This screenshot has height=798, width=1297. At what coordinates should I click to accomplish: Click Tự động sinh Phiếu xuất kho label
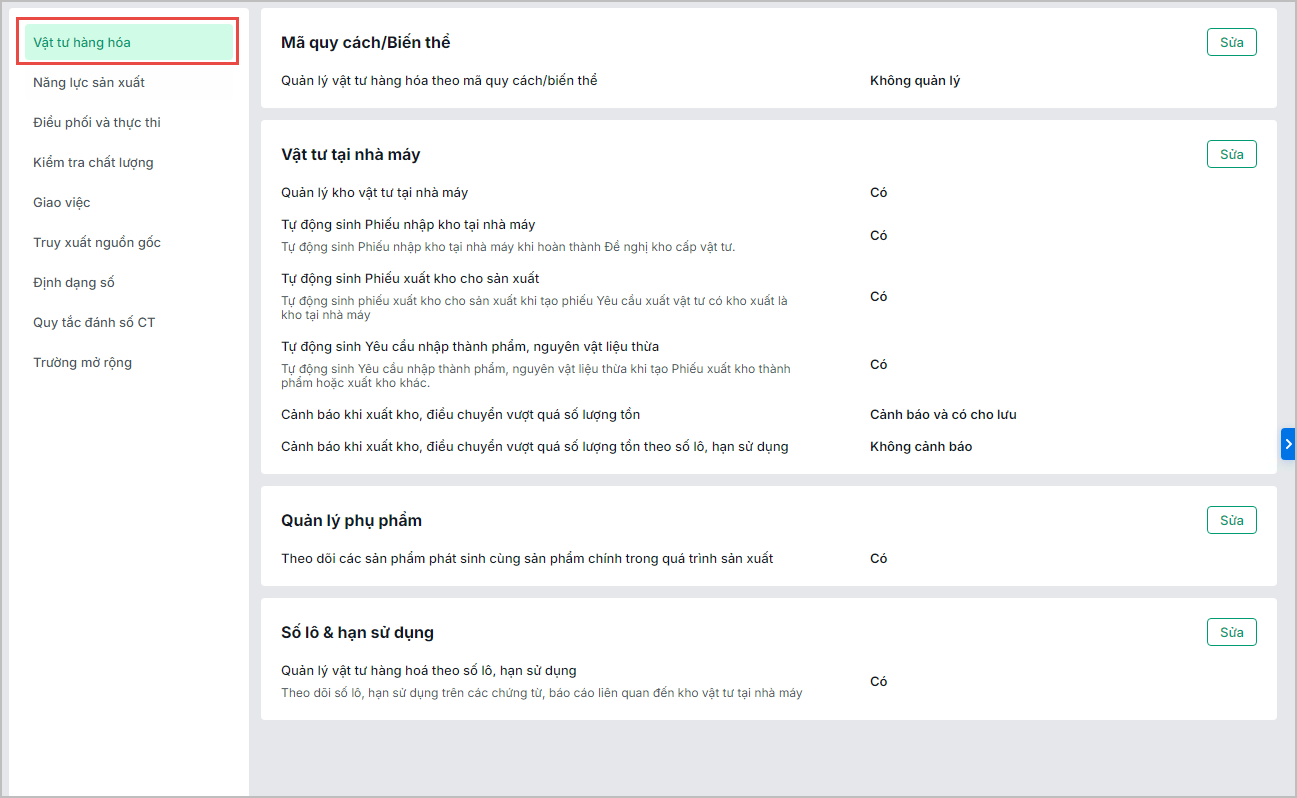pos(410,278)
